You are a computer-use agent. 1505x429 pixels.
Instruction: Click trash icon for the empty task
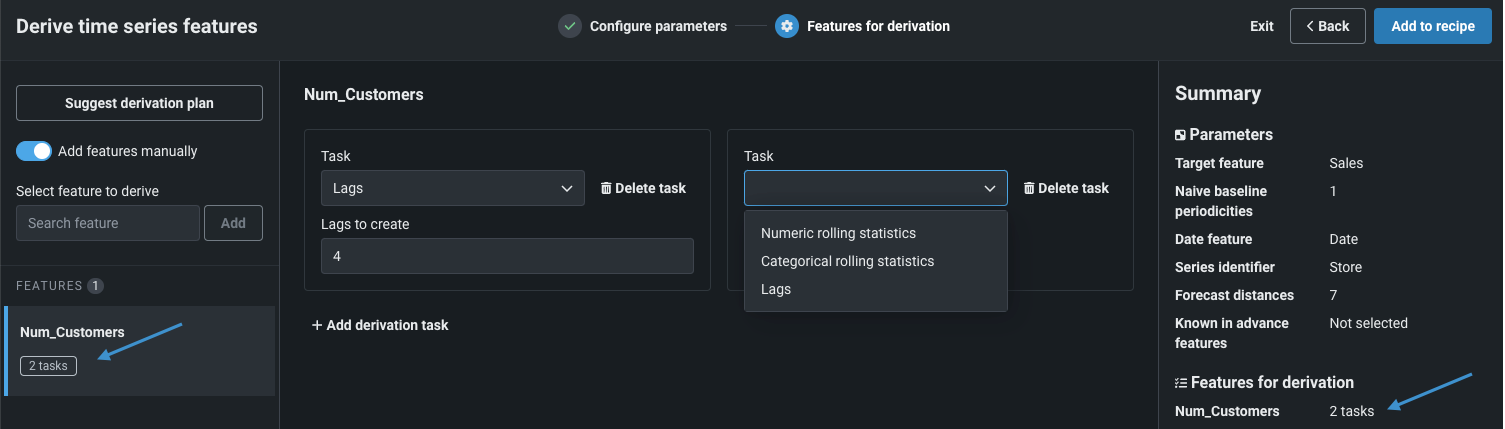click(1029, 188)
